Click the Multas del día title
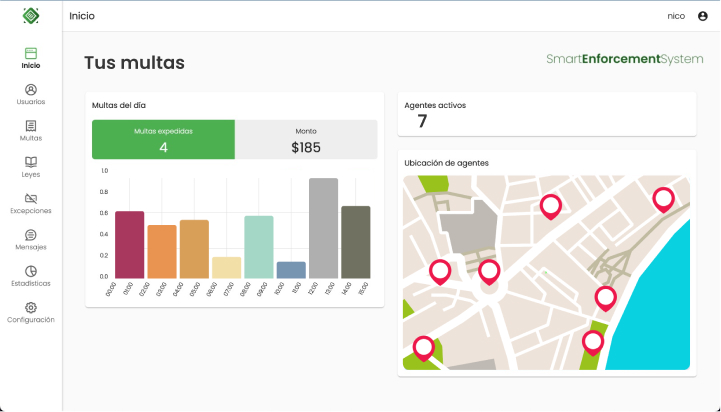This screenshot has width=721, height=412. [x=119, y=105]
